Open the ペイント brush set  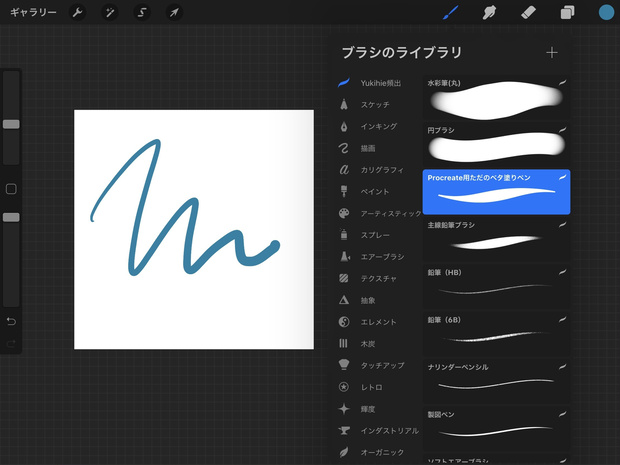click(x=378, y=192)
